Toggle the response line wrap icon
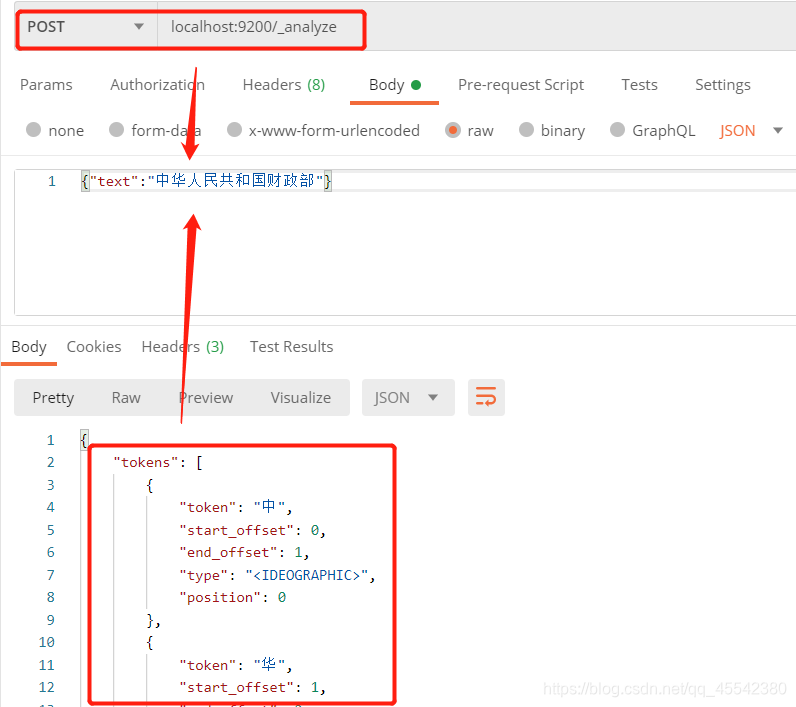The image size is (796, 707). 486,397
